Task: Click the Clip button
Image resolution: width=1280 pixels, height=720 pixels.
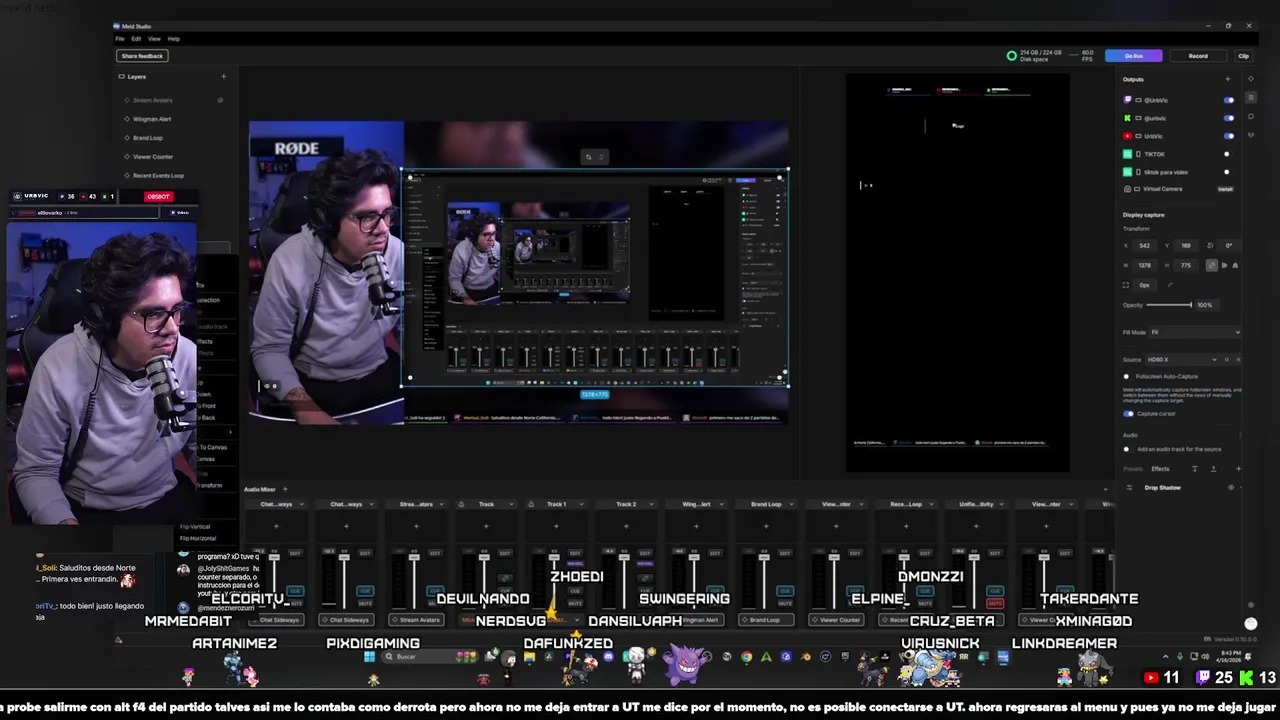Action: pyautogui.click(x=1244, y=56)
